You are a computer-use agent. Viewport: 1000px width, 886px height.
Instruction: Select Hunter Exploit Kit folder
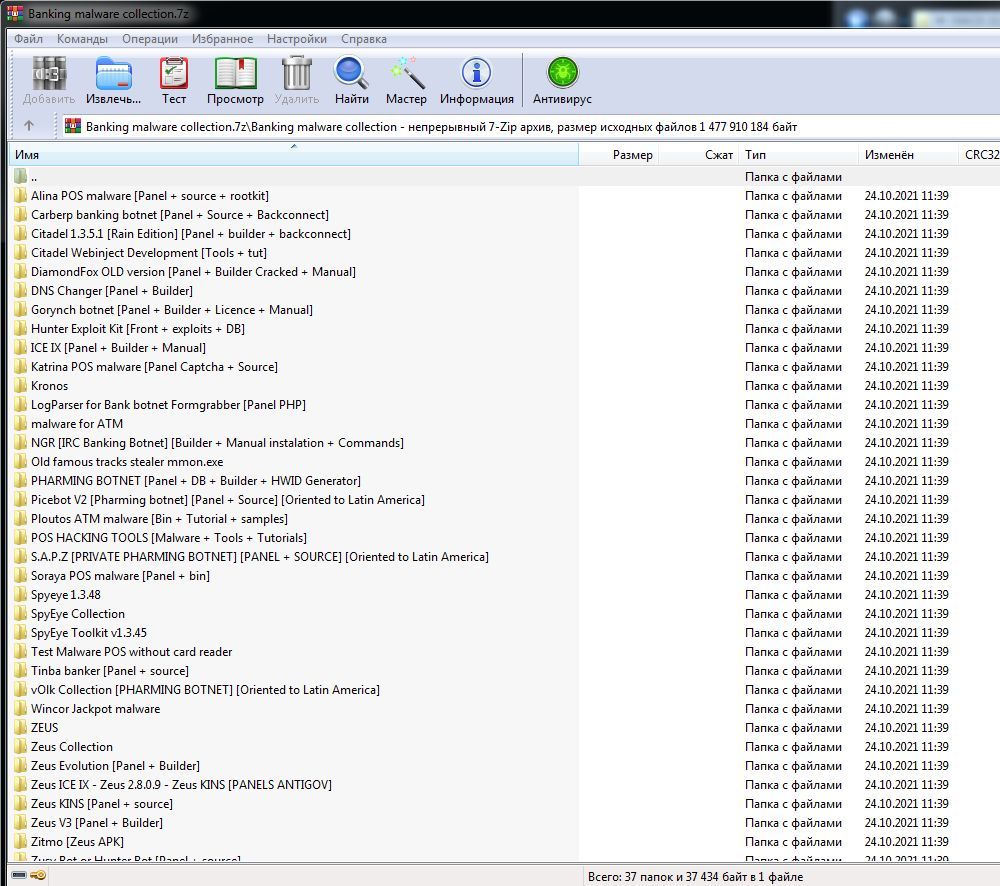137,329
